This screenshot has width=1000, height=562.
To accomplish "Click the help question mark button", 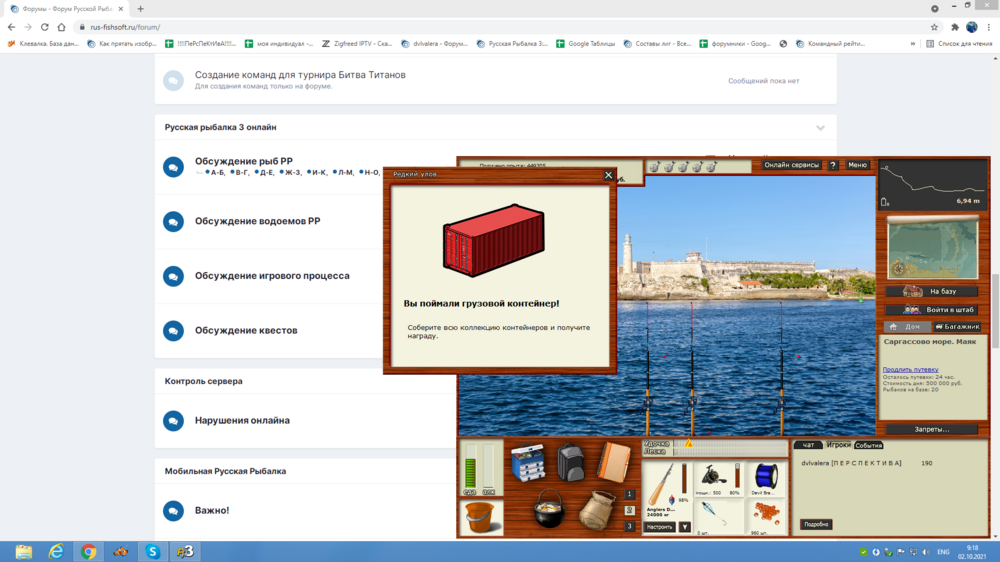I will pos(832,165).
